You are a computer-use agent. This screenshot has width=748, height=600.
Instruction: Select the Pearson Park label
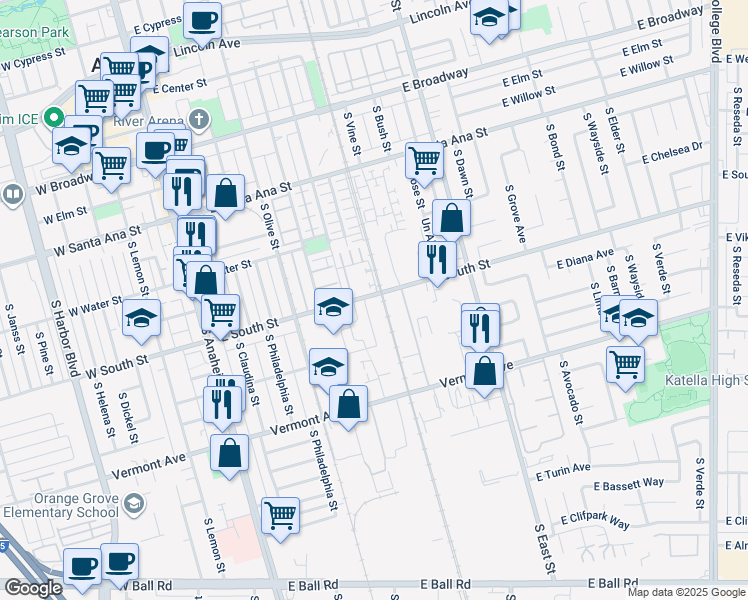pyautogui.click(x=34, y=32)
